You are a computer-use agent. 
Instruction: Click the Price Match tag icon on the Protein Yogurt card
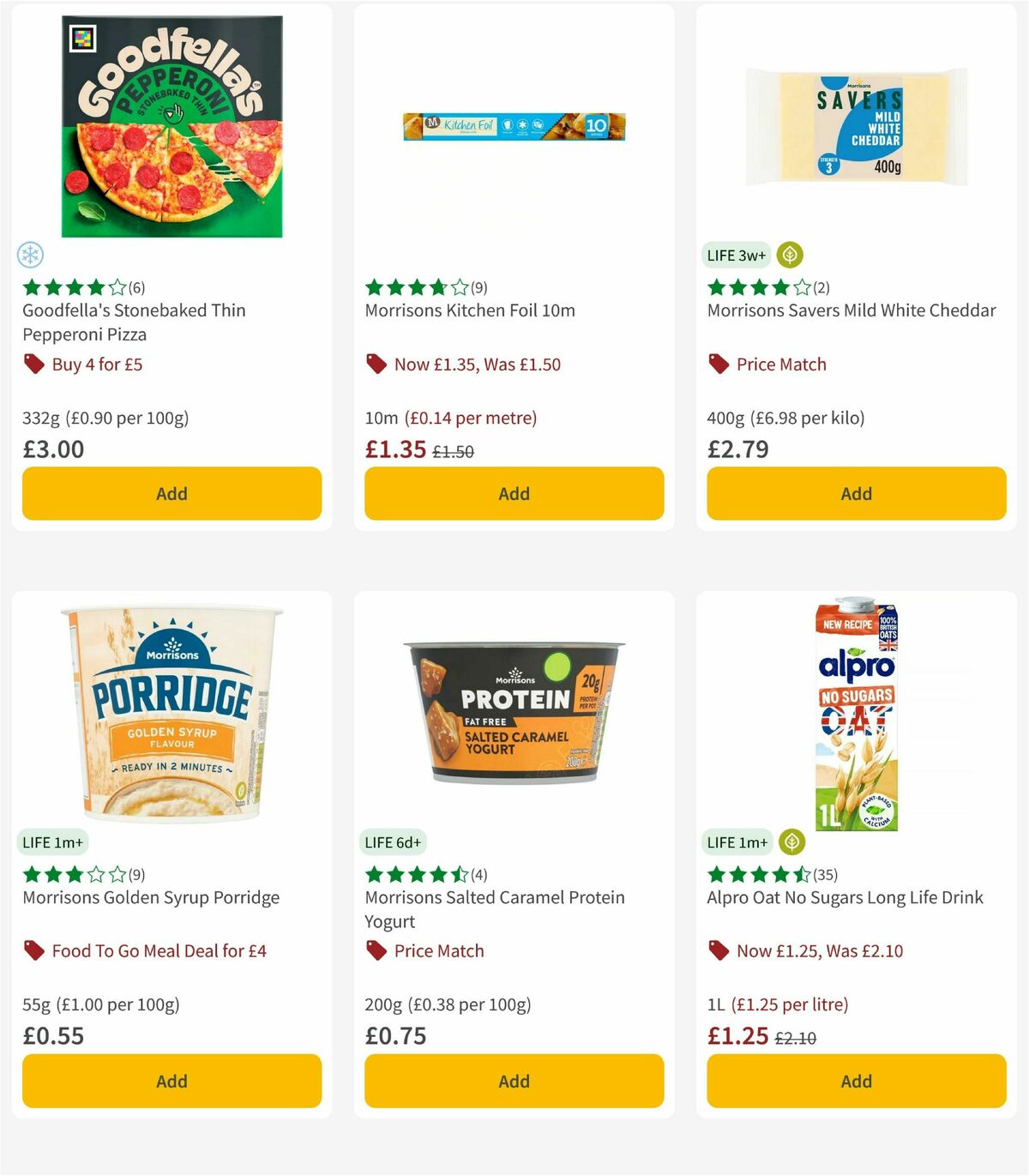pyautogui.click(x=376, y=951)
